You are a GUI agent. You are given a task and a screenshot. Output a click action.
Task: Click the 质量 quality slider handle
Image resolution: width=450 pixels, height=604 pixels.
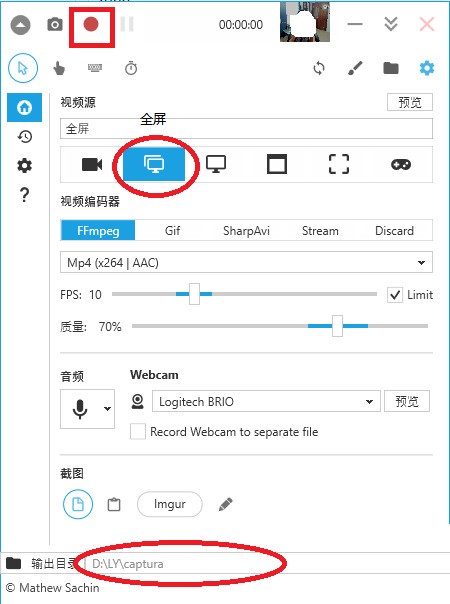click(x=338, y=326)
